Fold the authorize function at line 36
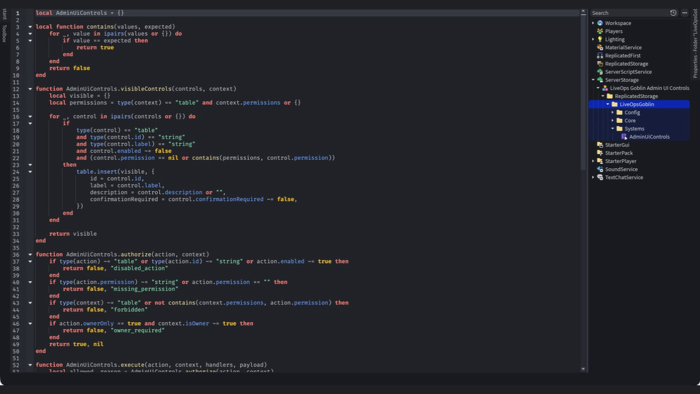The width and height of the screenshot is (700, 394). [x=30, y=254]
